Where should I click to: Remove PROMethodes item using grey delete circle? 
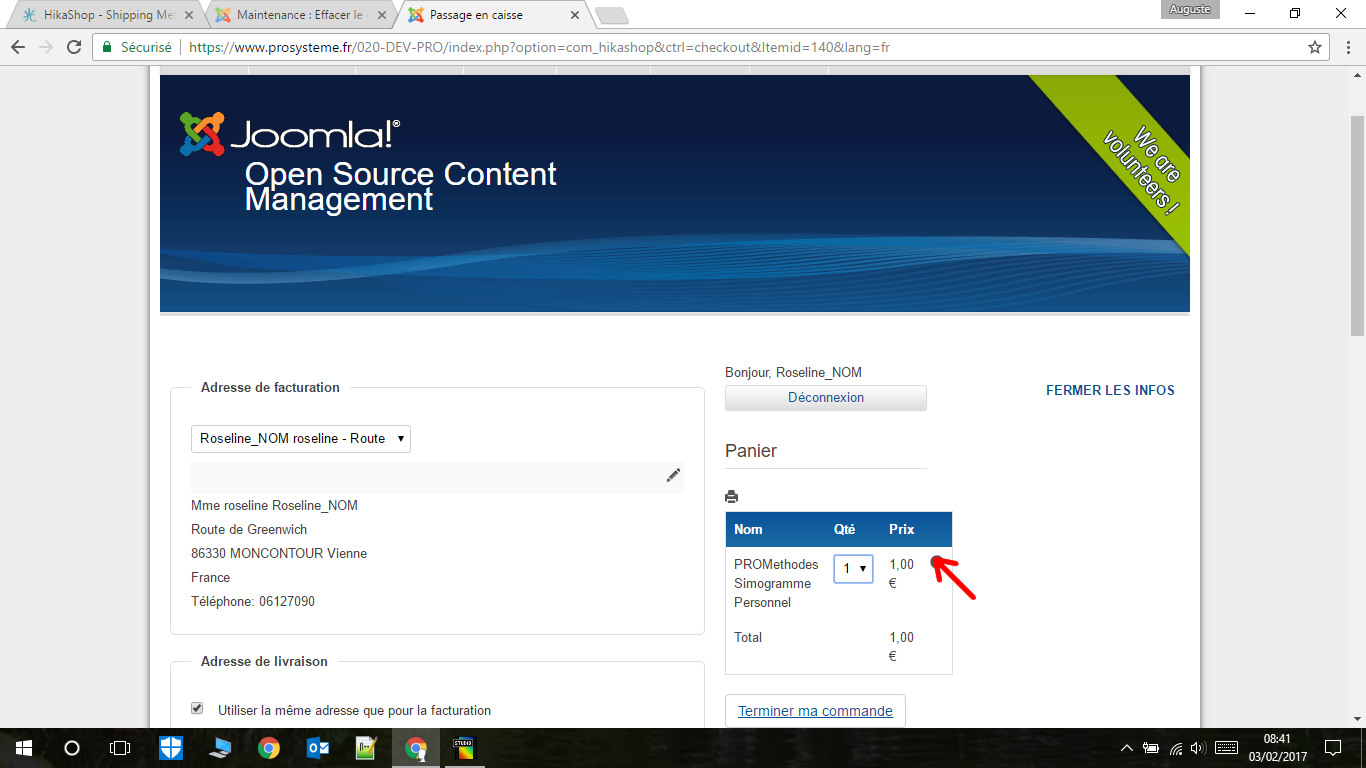(x=936, y=563)
